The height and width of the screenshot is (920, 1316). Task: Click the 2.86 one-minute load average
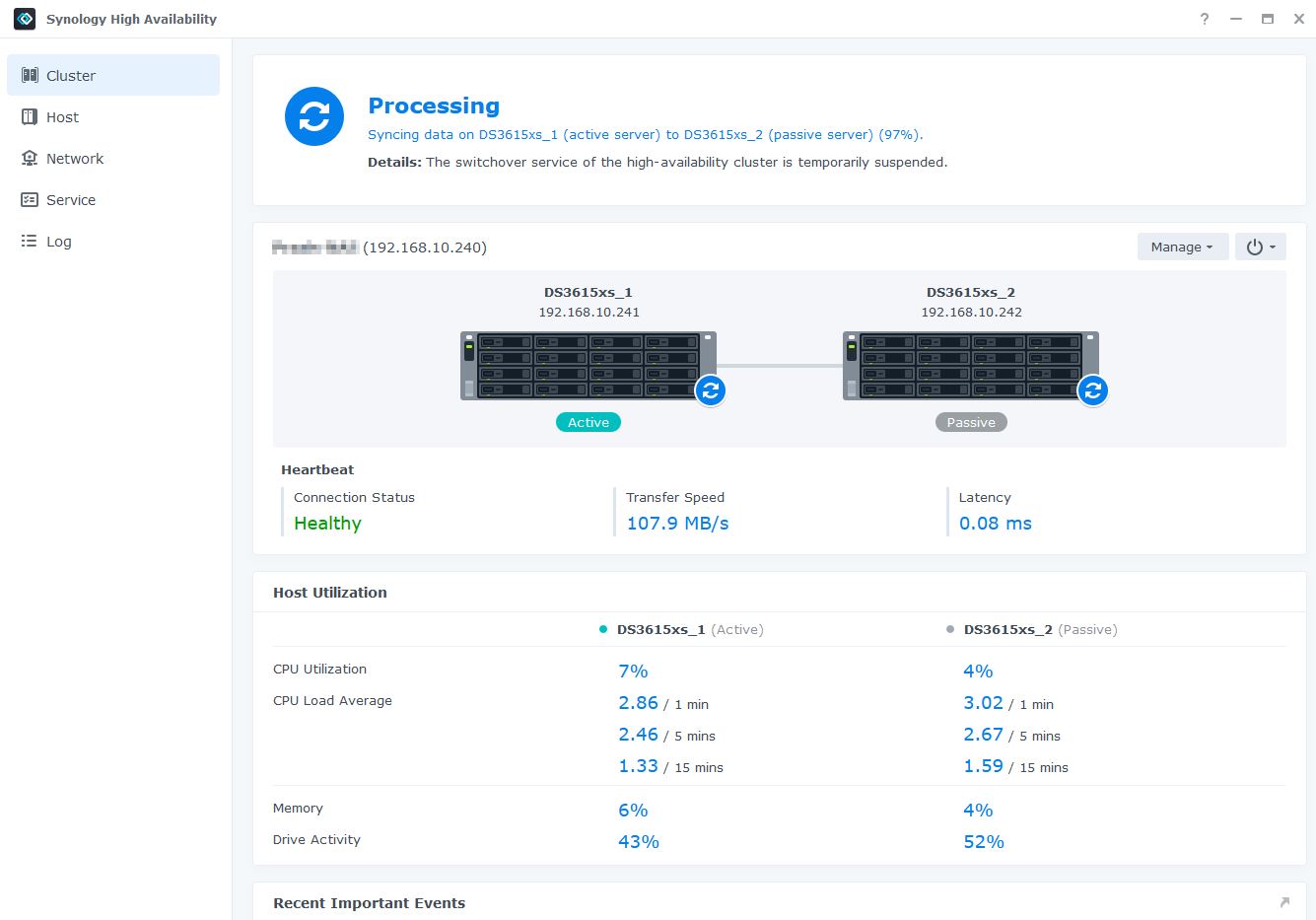point(638,703)
